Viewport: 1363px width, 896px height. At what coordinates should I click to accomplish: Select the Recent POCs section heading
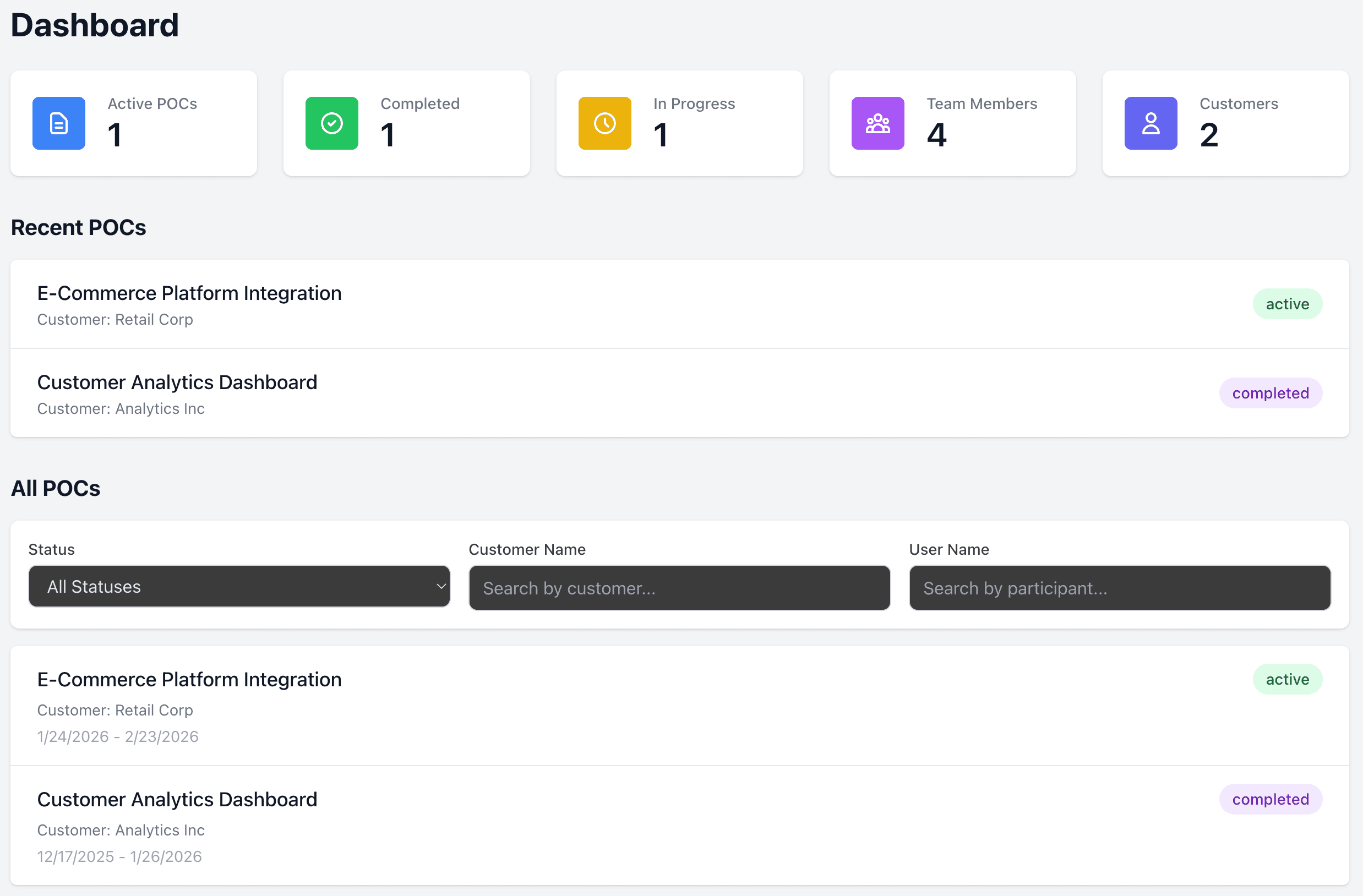point(79,227)
